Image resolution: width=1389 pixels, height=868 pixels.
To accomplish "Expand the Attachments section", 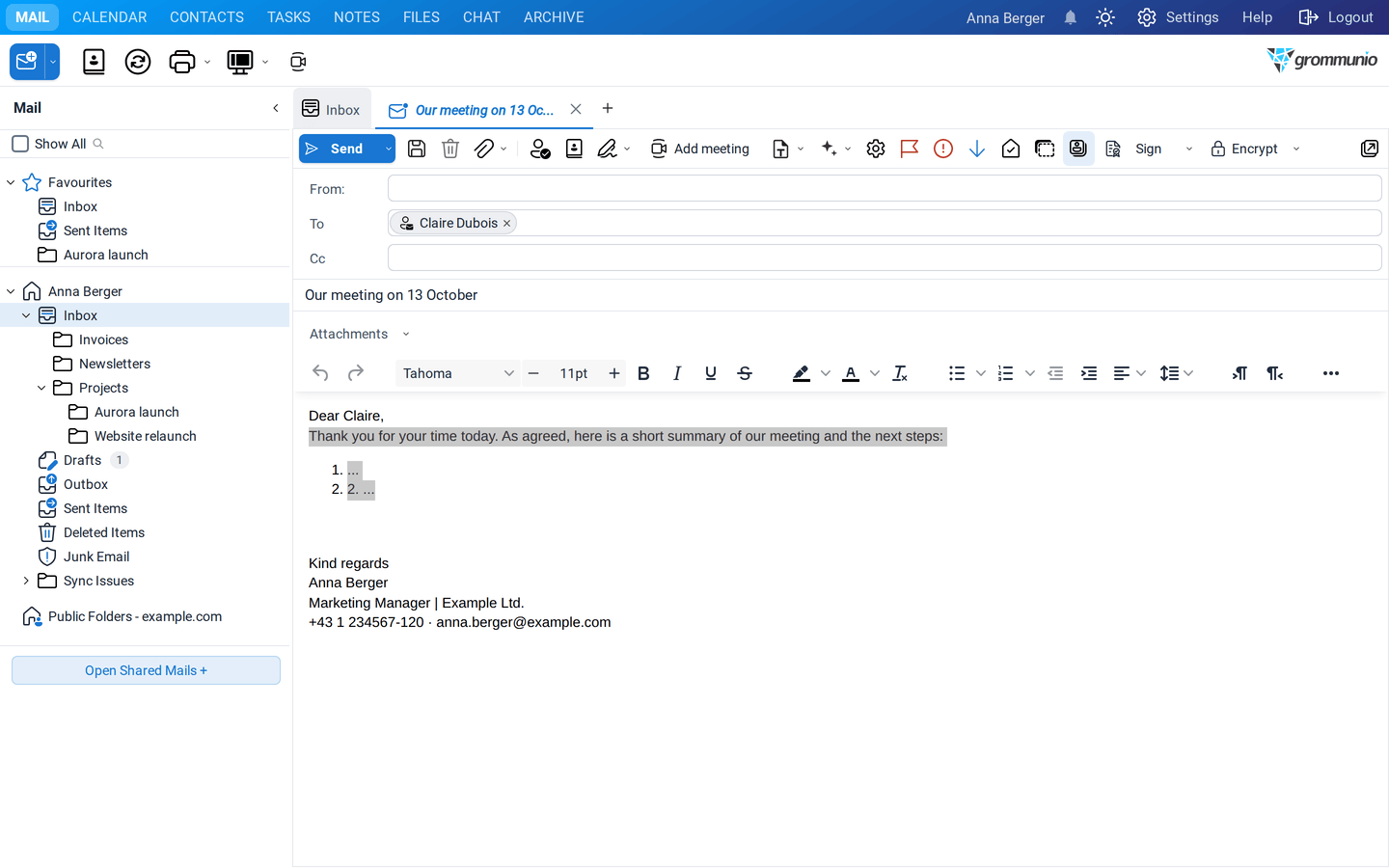I will (406, 334).
